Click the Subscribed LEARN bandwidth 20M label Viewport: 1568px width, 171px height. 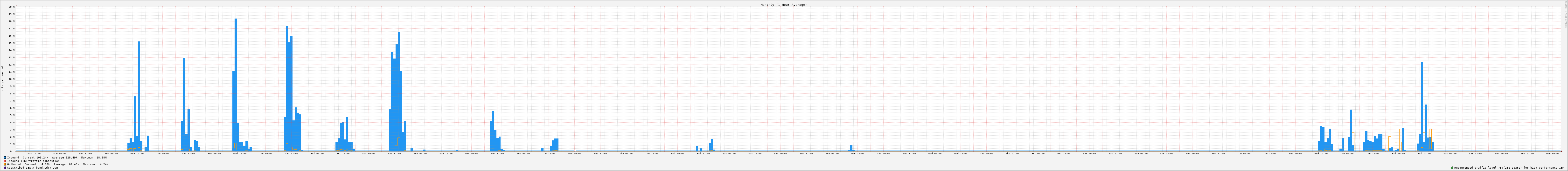pyautogui.click(x=32, y=167)
